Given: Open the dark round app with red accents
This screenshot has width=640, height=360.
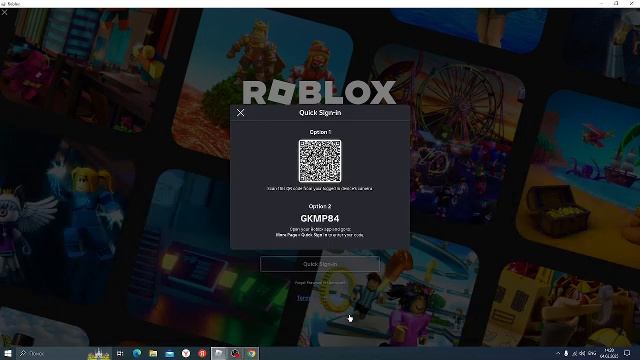Looking at the screenshot, I should click(235, 353).
